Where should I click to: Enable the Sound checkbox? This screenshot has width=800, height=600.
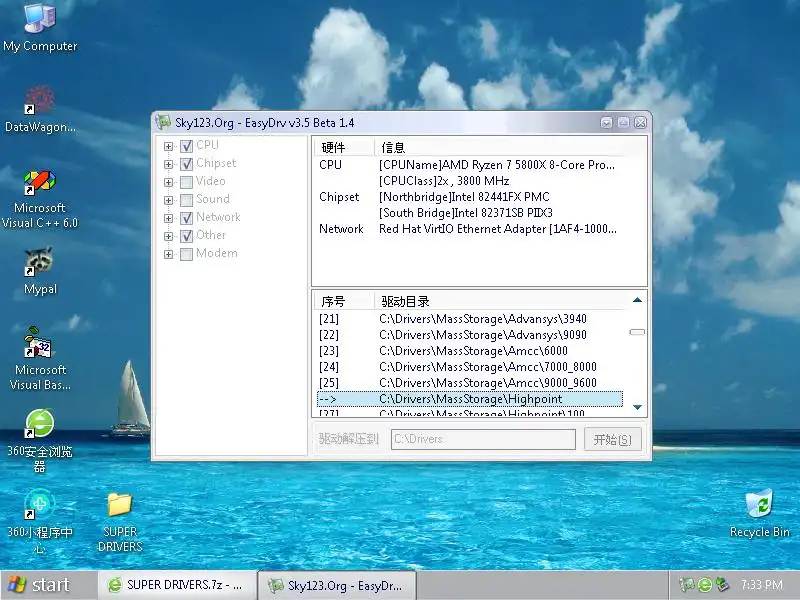186,199
